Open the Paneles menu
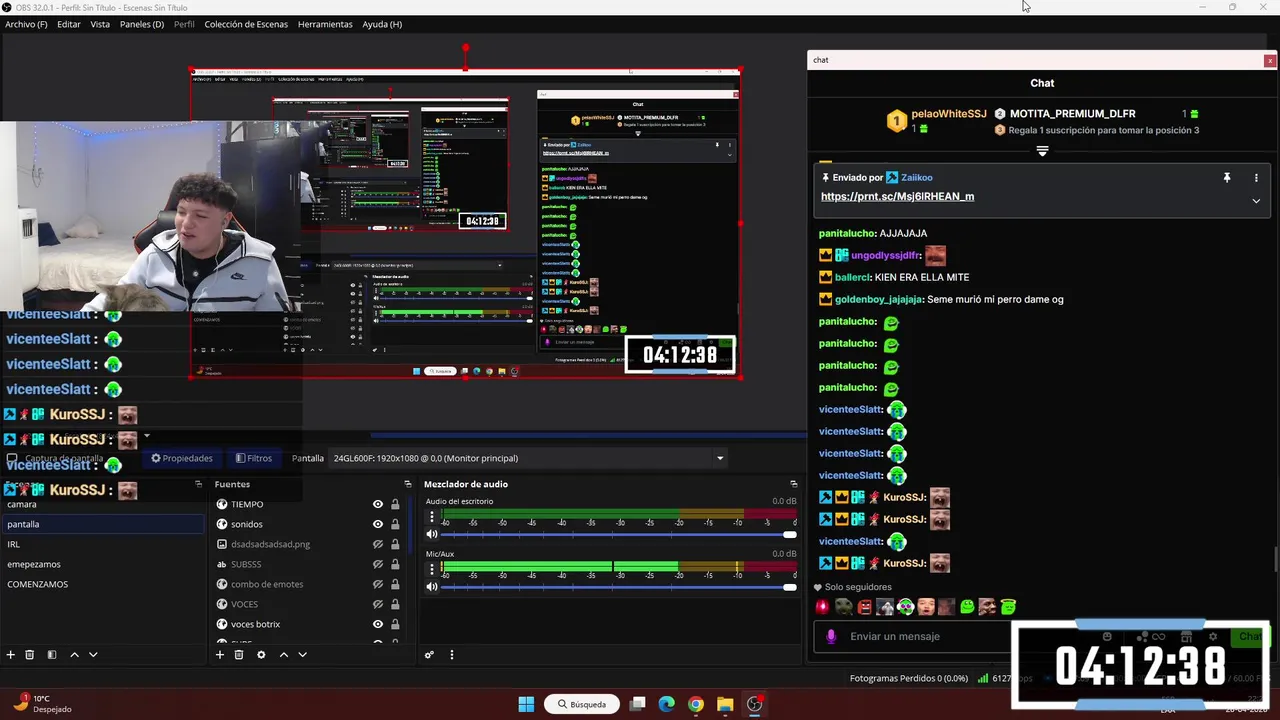The width and height of the screenshot is (1280, 720). click(142, 24)
